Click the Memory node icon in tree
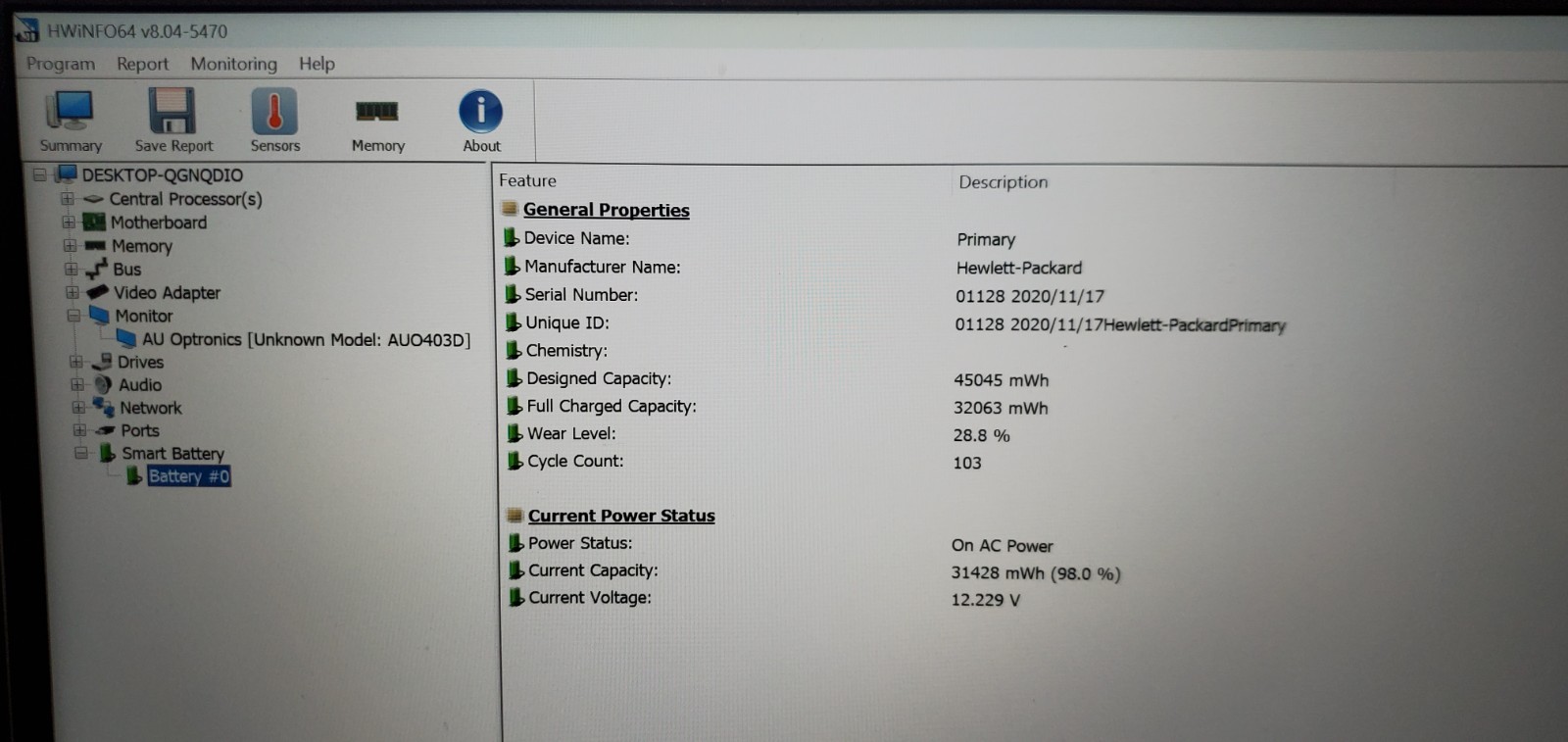 click(x=95, y=245)
